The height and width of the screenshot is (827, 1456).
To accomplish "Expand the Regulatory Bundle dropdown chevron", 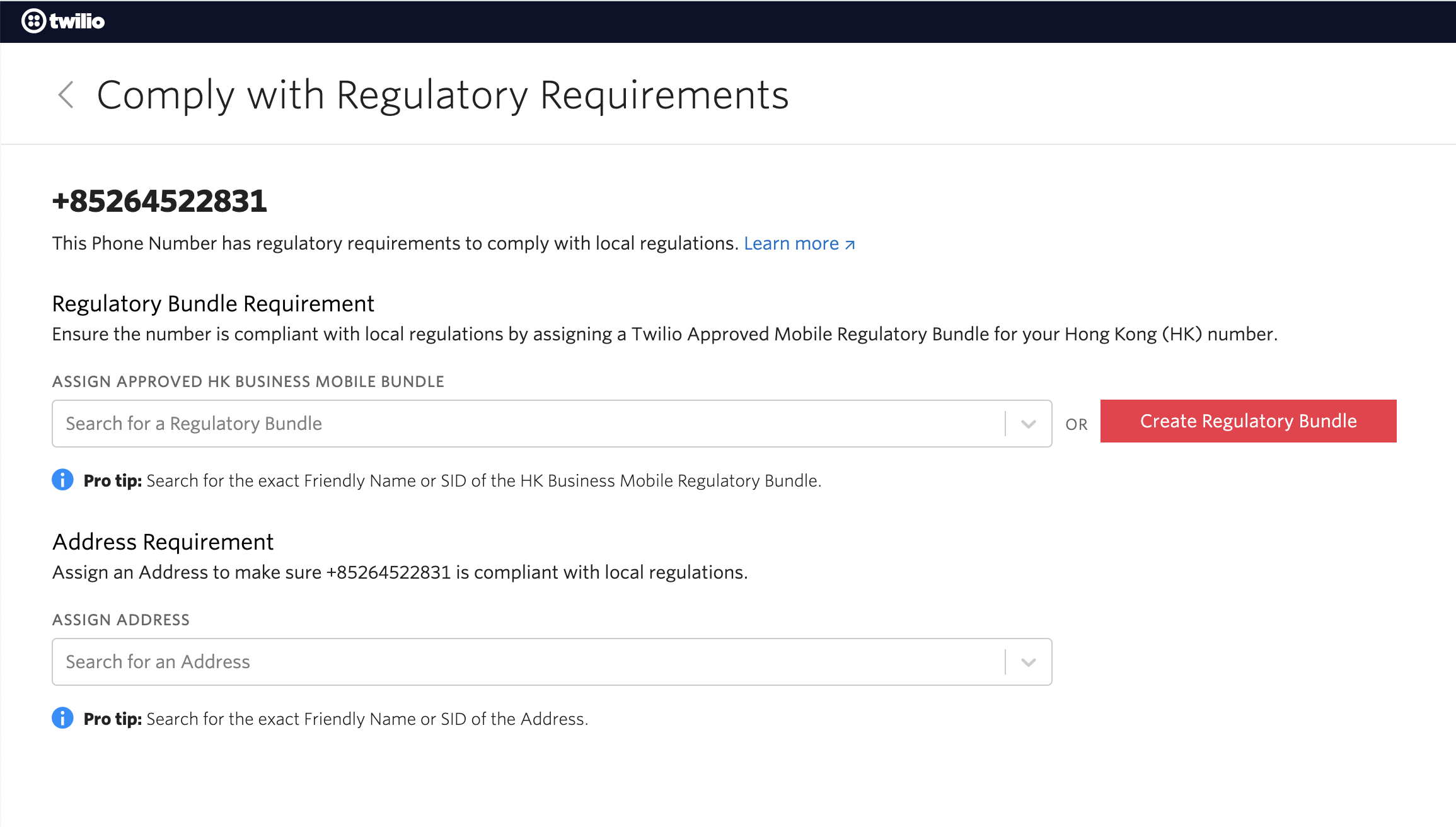I will click(1029, 424).
